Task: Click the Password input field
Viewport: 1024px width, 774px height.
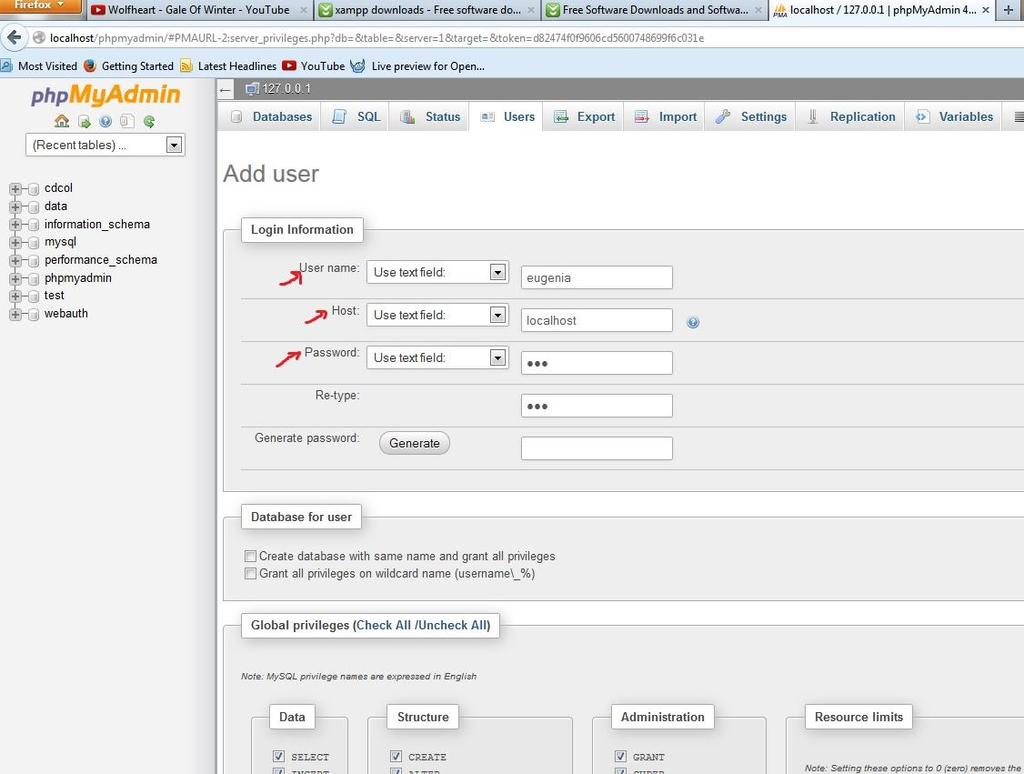Action: coord(596,363)
